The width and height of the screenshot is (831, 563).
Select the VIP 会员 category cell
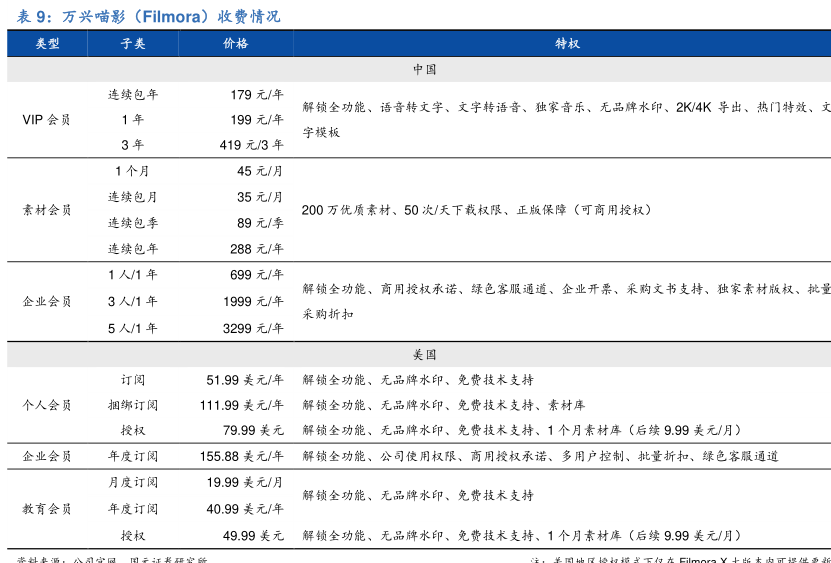point(47,120)
